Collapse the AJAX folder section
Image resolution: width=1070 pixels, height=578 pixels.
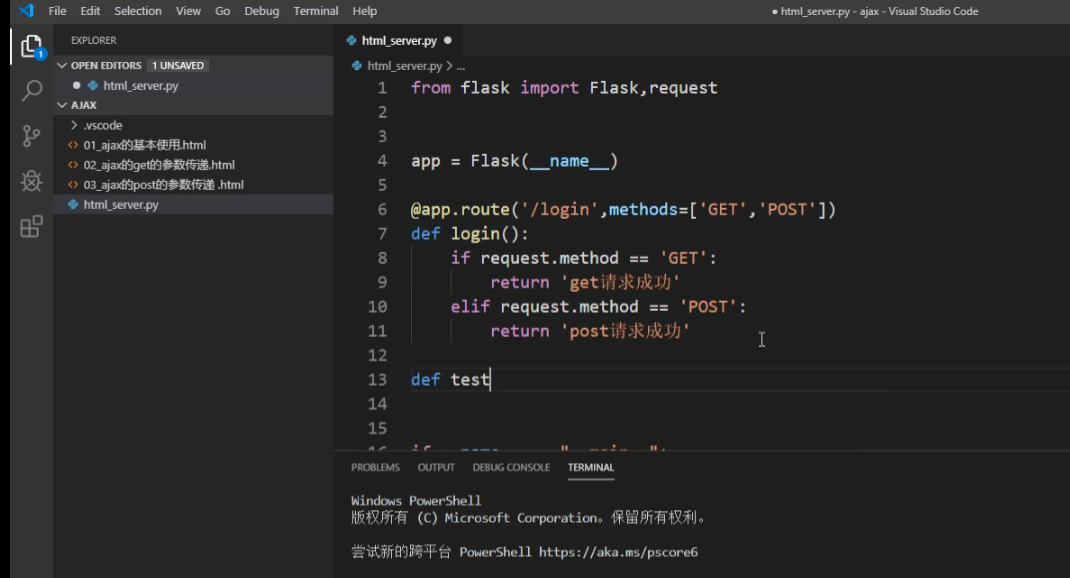pos(62,105)
